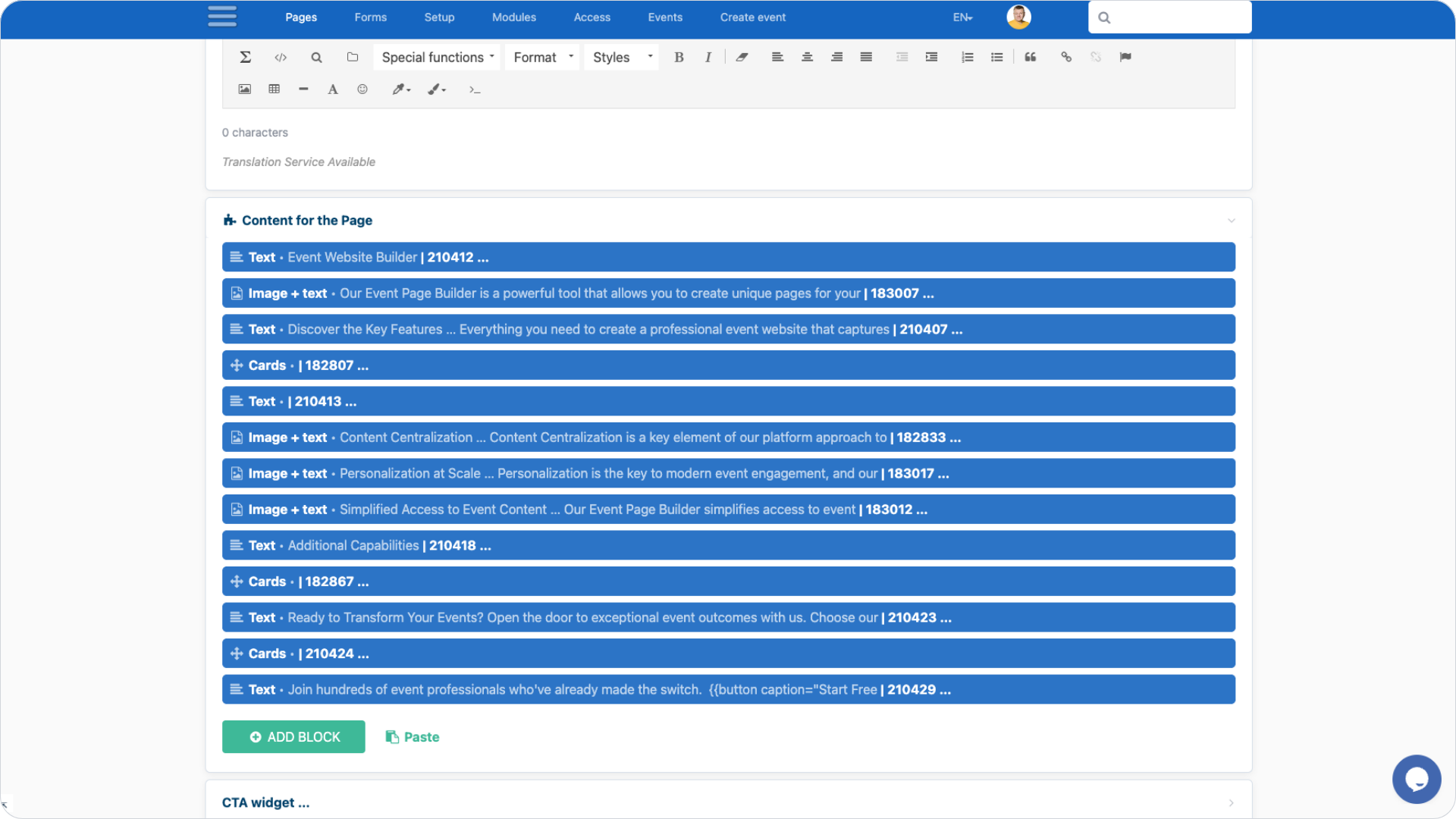Click the ADD BLOCK button
This screenshot has height=819, width=1456.
[x=293, y=736]
